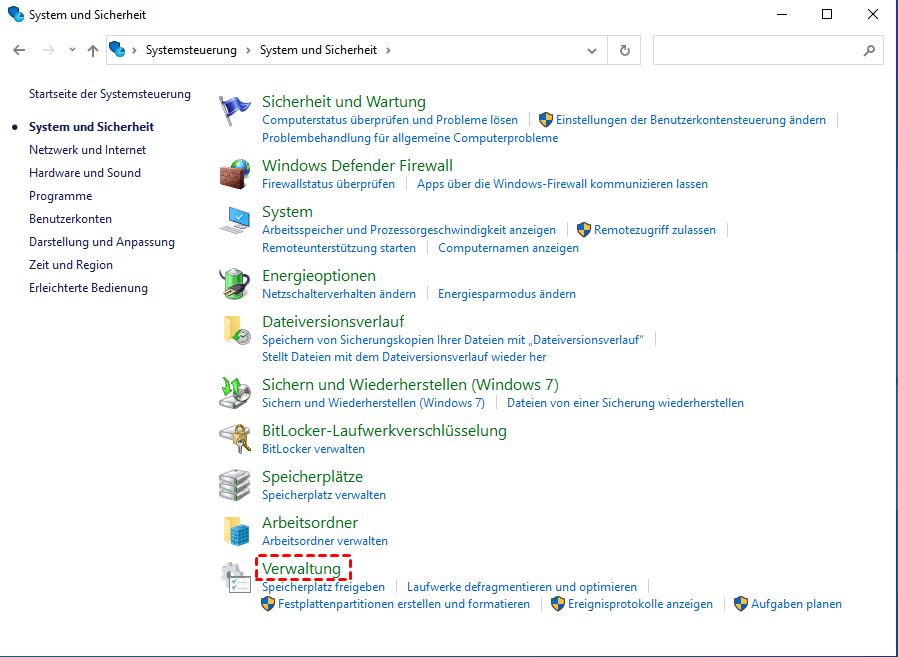898x657 pixels.
Task: Open the Dateiversionsverlauf heading
Action: click(333, 321)
